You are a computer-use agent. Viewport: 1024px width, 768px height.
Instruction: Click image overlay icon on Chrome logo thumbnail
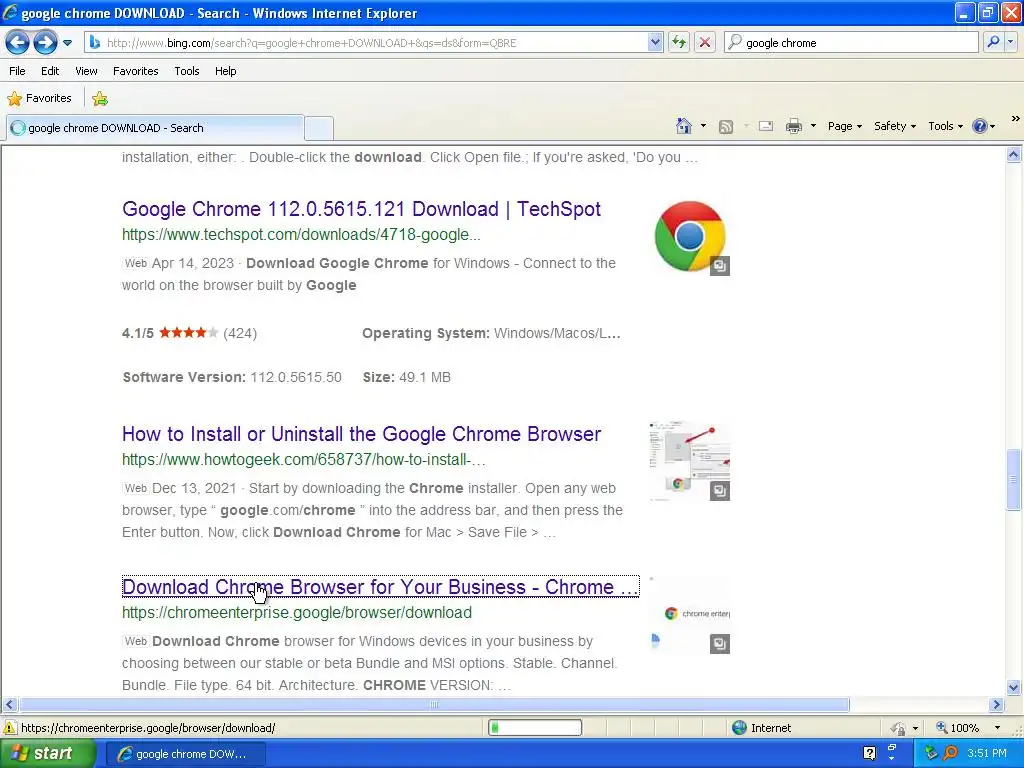point(720,266)
